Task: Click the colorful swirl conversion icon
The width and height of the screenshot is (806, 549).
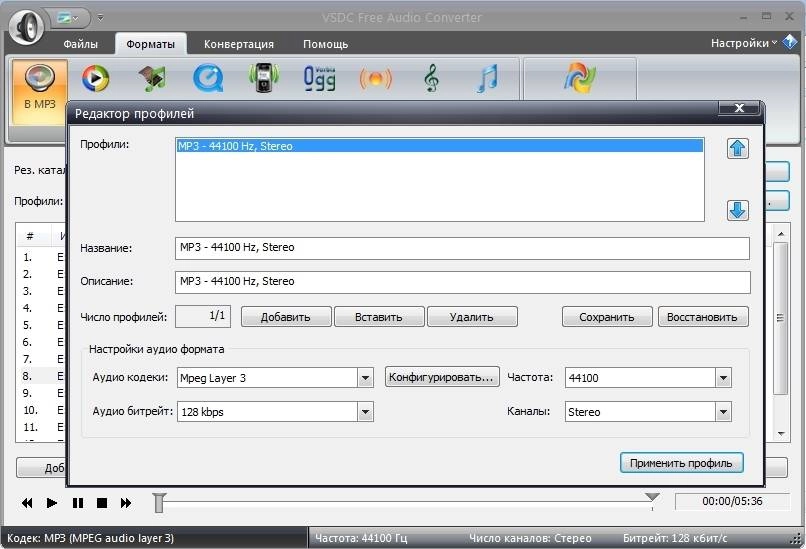Action: [580, 78]
